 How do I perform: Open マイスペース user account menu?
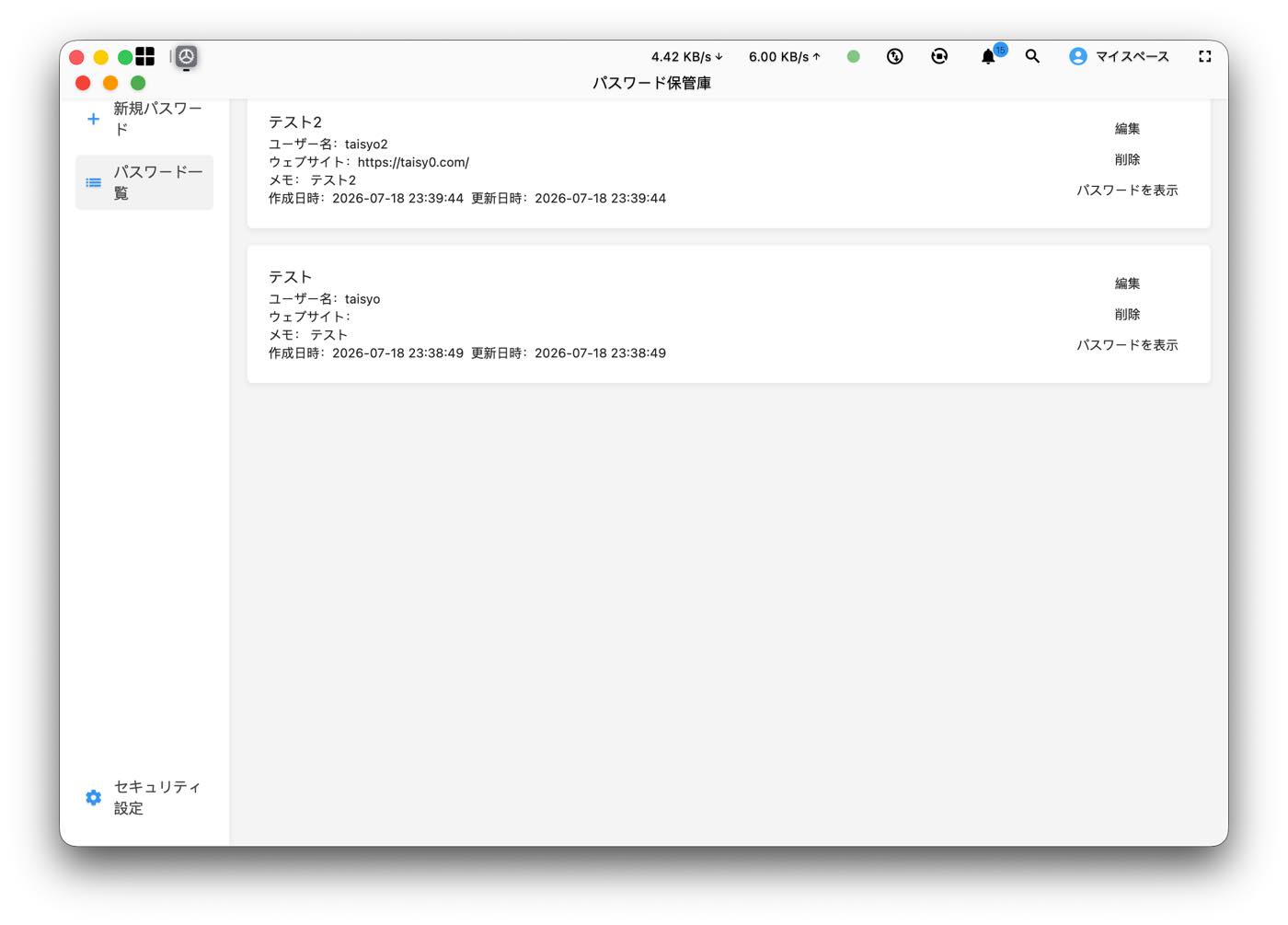coord(1119,56)
